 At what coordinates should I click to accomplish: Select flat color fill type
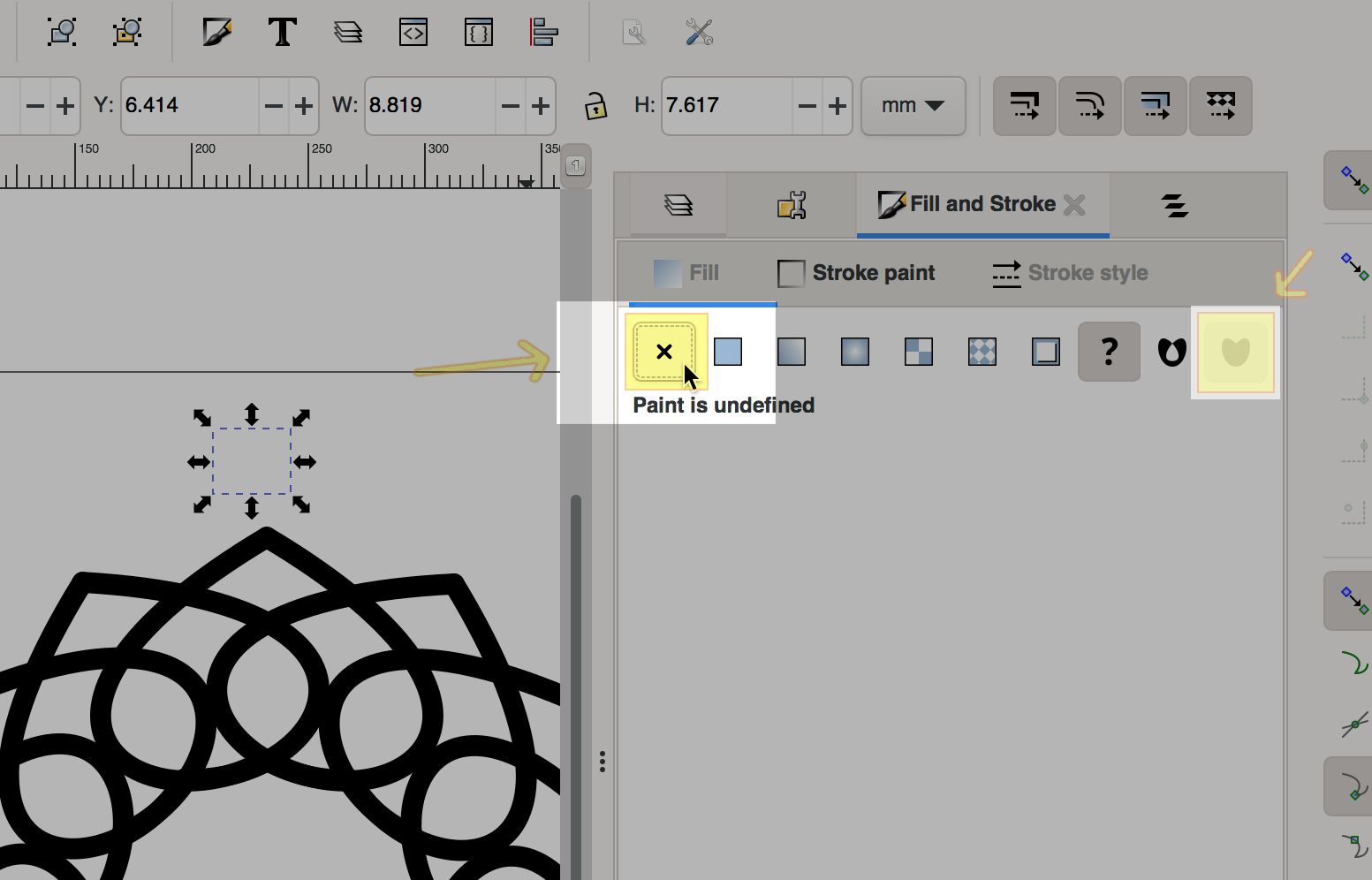728,352
